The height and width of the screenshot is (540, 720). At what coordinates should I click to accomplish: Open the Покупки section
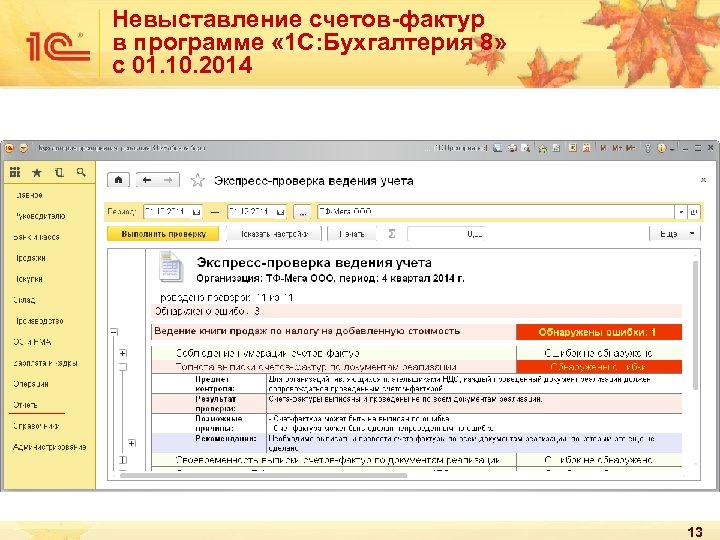click(29, 279)
